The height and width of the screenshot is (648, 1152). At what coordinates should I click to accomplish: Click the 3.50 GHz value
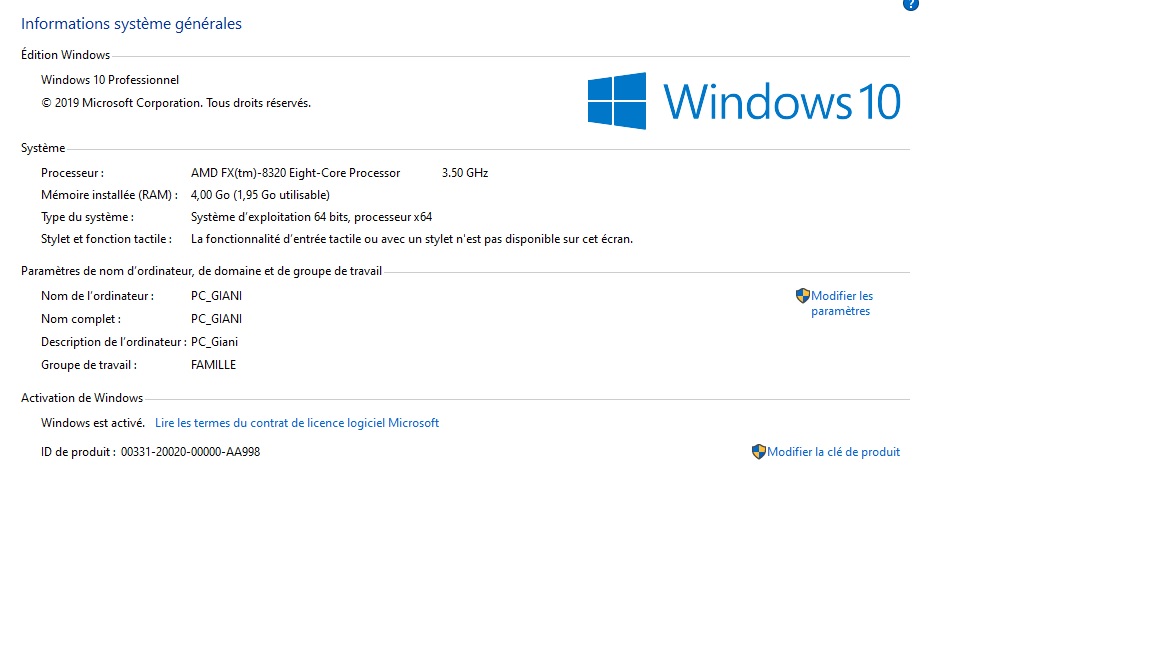click(465, 173)
